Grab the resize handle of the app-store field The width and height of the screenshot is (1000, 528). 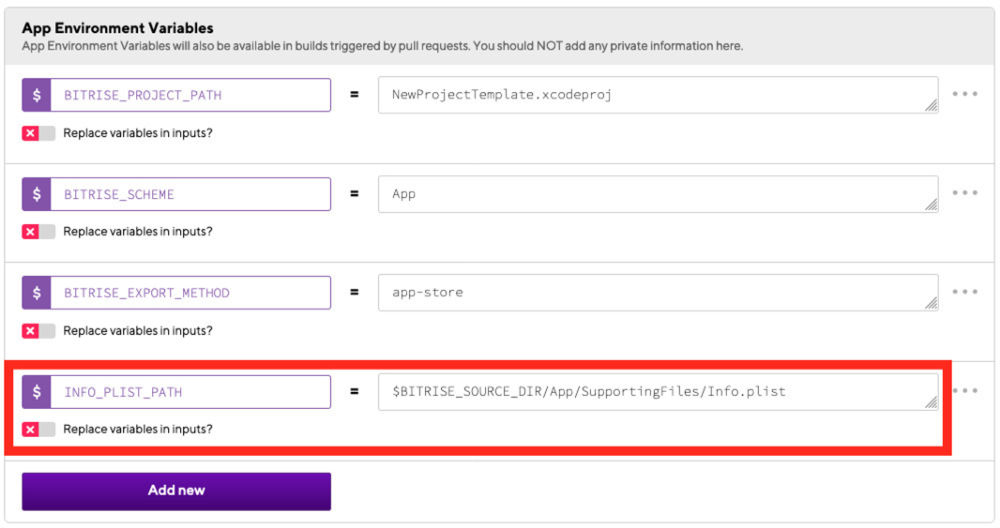point(931,304)
